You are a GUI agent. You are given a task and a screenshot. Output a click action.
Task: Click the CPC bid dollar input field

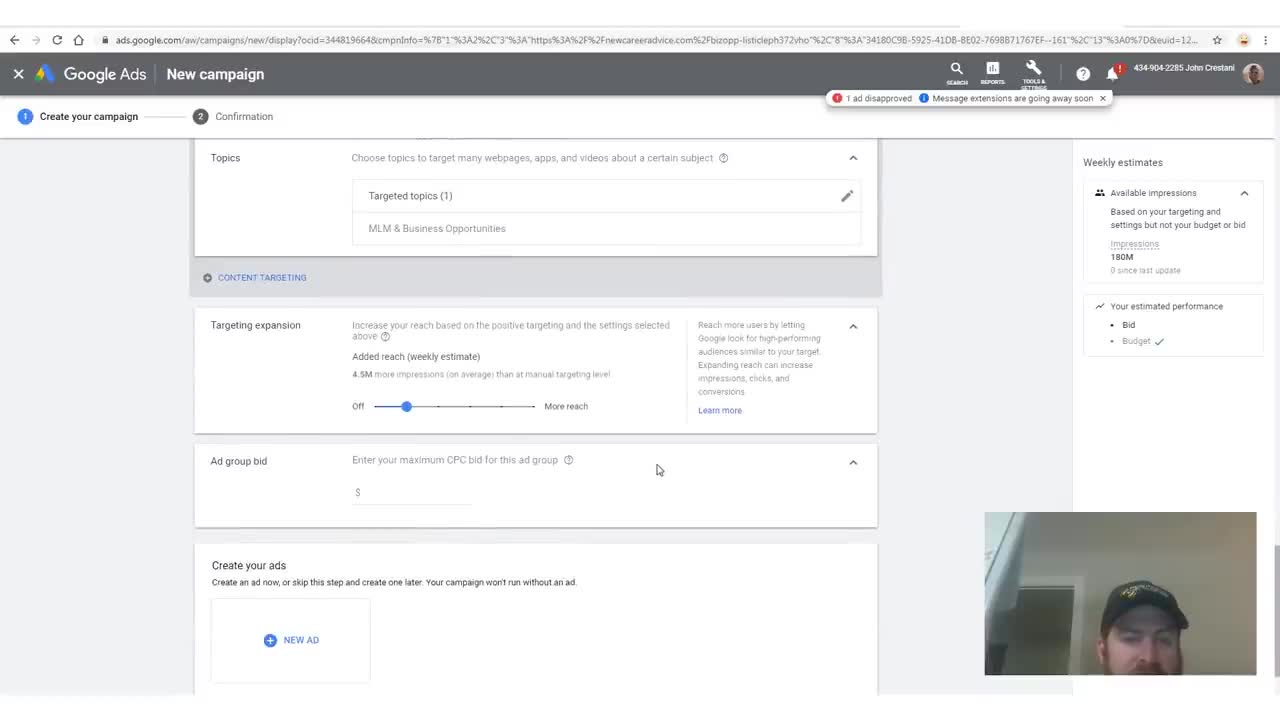(411, 492)
